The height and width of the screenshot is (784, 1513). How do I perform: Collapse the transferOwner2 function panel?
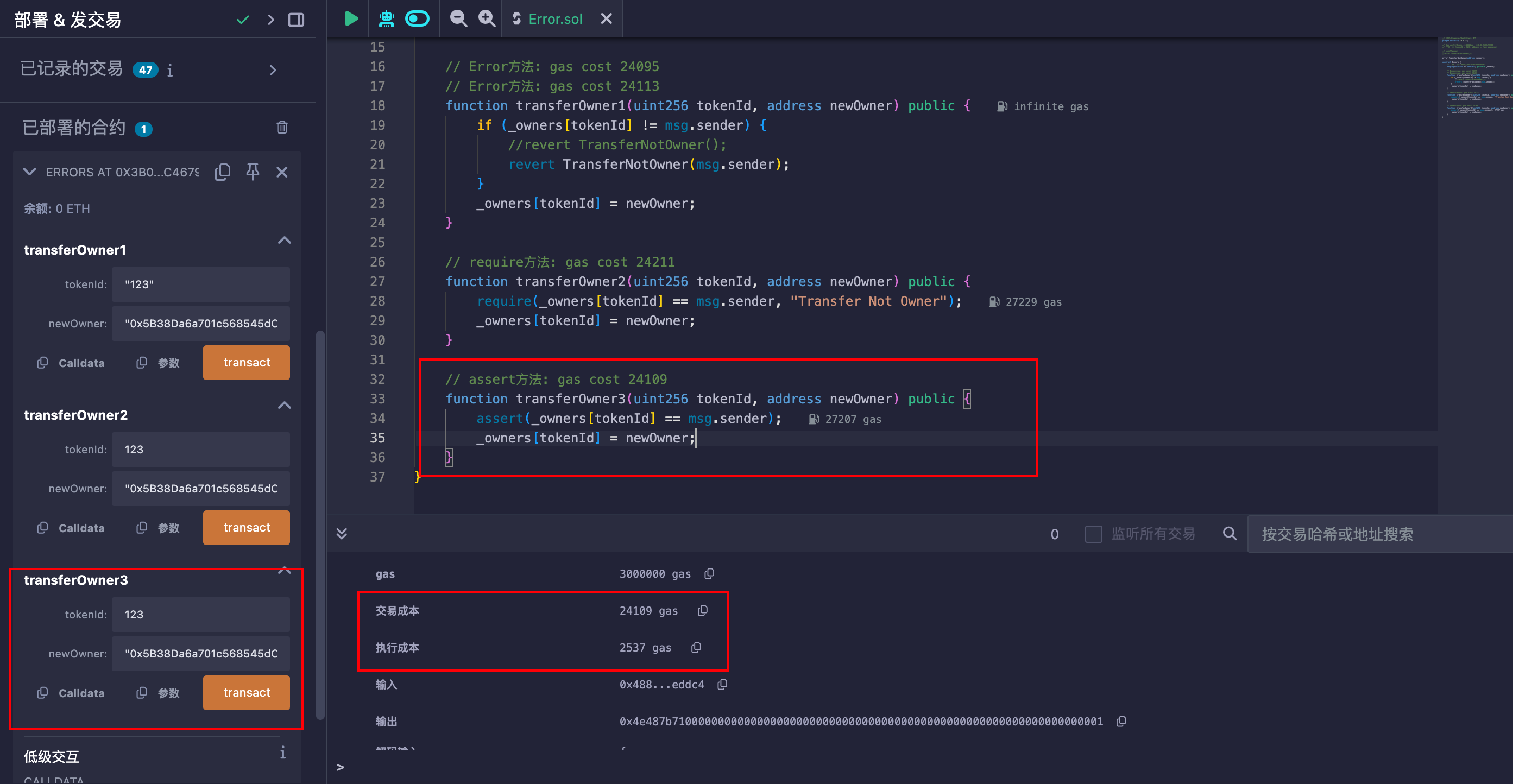point(284,405)
